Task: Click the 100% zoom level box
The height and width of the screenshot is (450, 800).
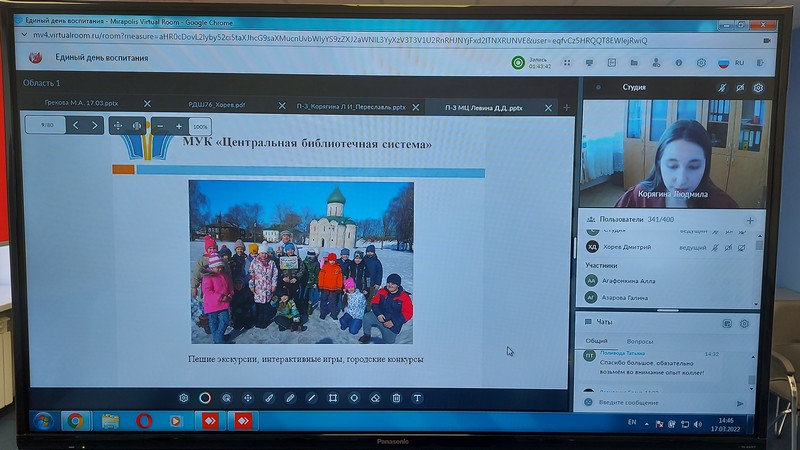Action: pyautogui.click(x=200, y=127)
